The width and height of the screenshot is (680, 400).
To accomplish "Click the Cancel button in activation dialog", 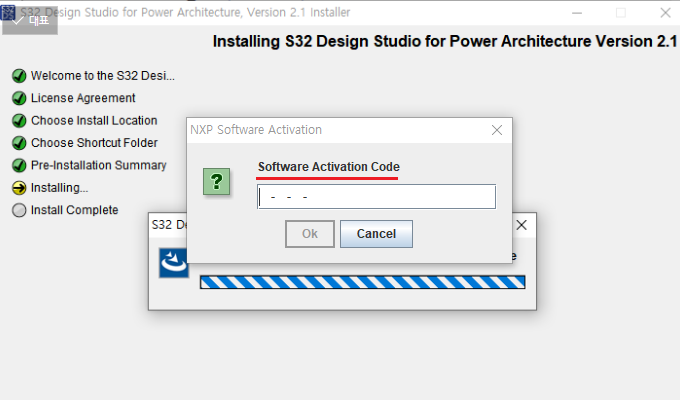I will 376,234.
